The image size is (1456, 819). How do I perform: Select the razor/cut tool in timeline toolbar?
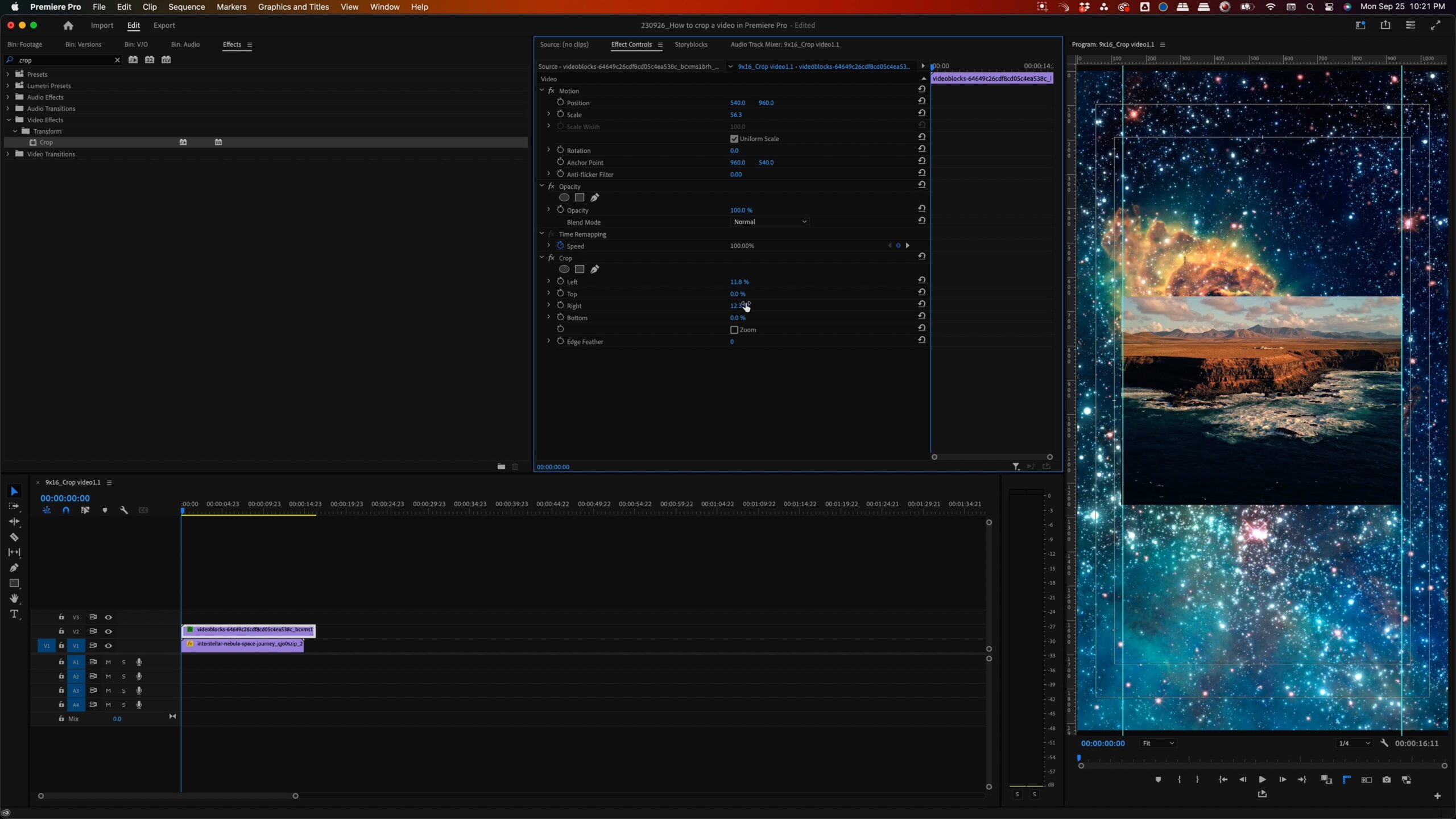[14, 537]
